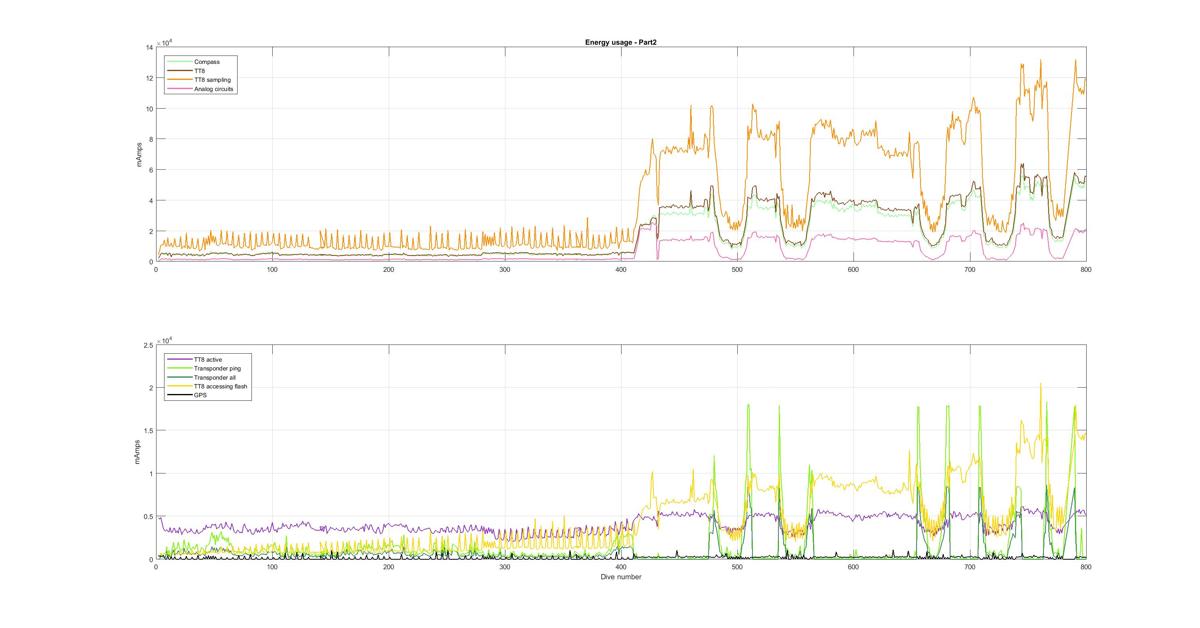Click the '12' y-axis tick on the top plot
Image resolution: width=1200 pixels, height=628 pixels.
coord(149,78)
